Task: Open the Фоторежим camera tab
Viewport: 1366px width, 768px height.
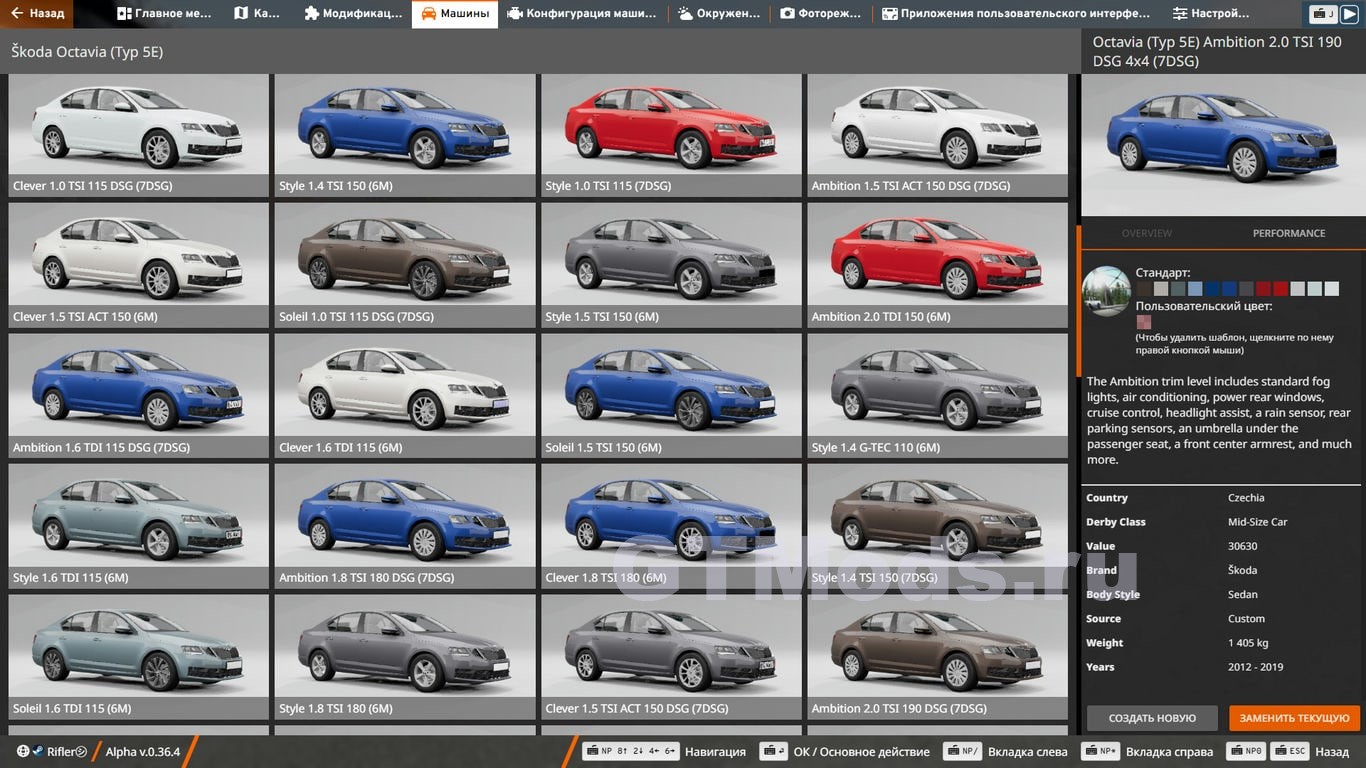Action: pyautogui.click(x=821, y=14)
